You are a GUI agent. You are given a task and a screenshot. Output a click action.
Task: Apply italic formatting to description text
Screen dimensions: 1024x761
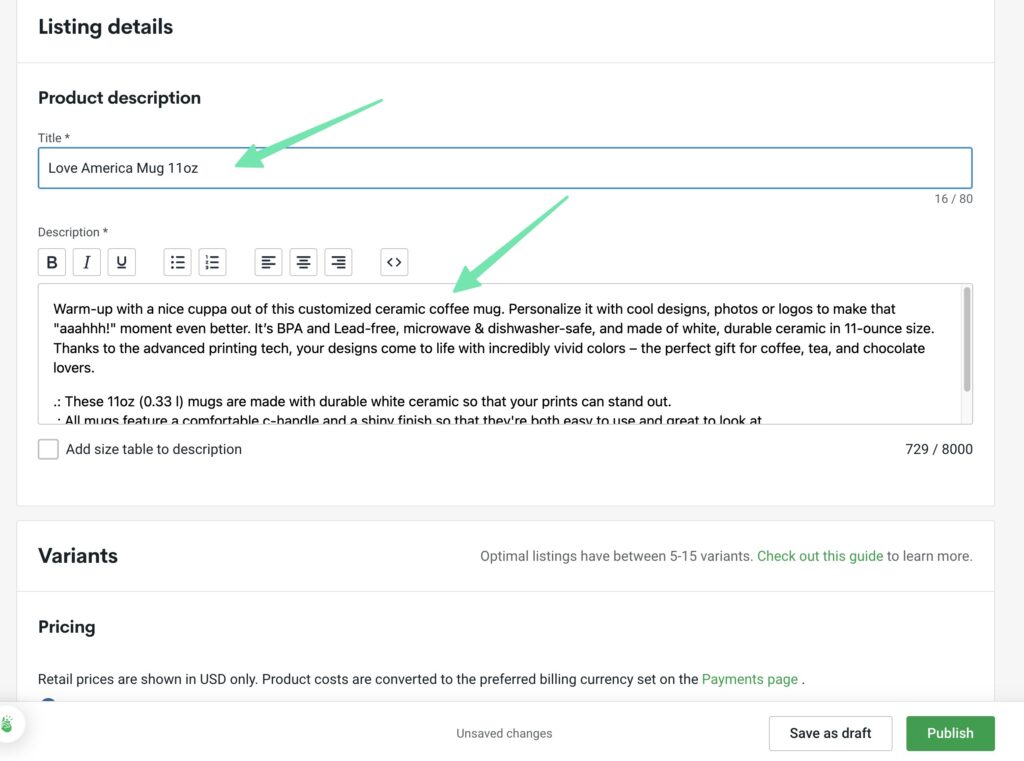click(87, 262)
